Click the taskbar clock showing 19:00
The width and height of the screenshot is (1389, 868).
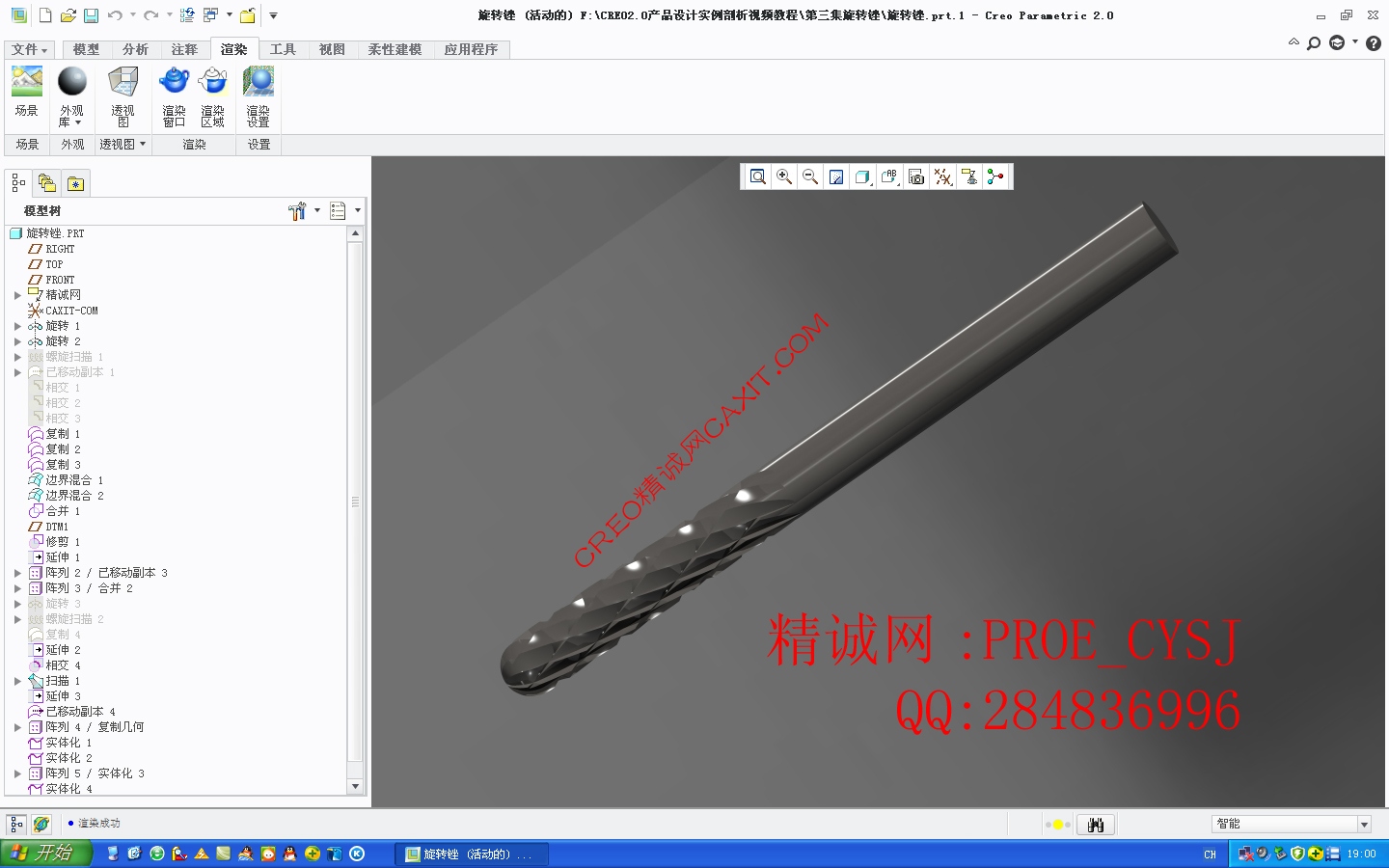pyautogui.click(x=1361, y=854)
